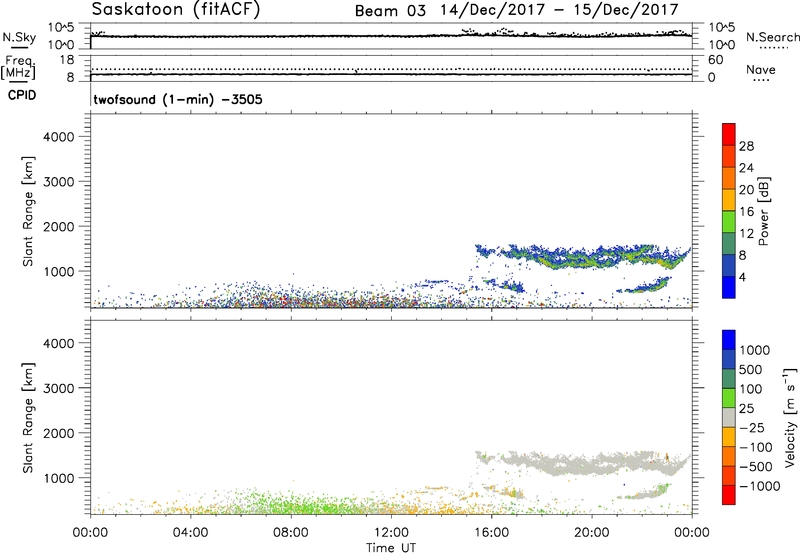Screen dimensions: 800x554
Task: Click the '500' velocity colorbar value
Action: click(x=751, y=370)
